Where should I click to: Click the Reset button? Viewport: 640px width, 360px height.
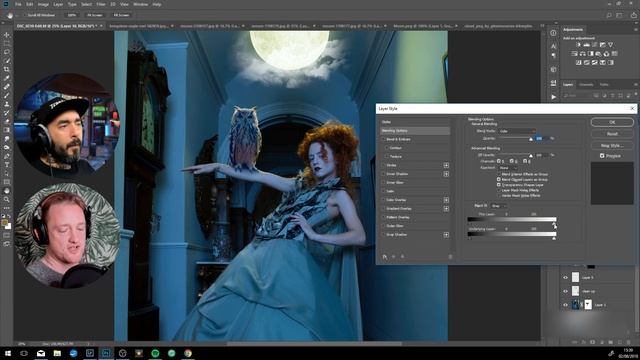pos(612,133)
